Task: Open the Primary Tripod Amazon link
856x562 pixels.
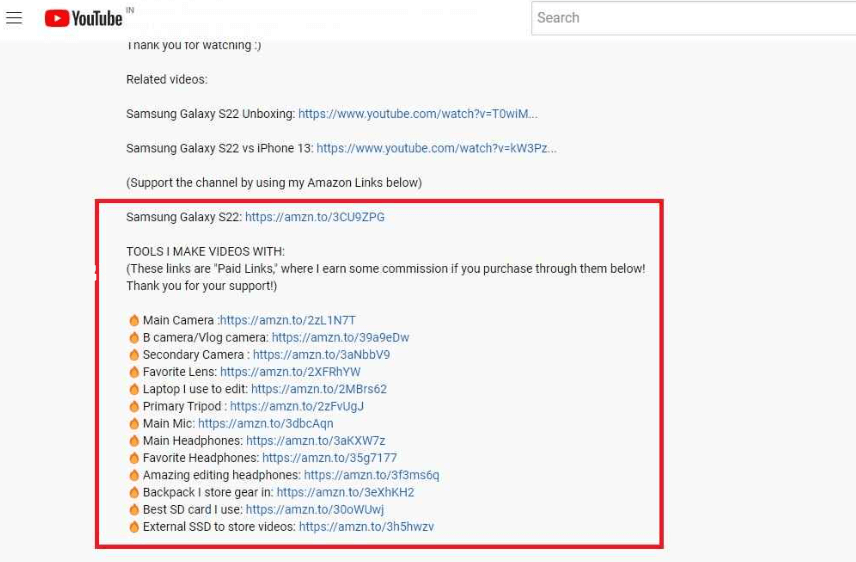Action: [x=296, y=406]
